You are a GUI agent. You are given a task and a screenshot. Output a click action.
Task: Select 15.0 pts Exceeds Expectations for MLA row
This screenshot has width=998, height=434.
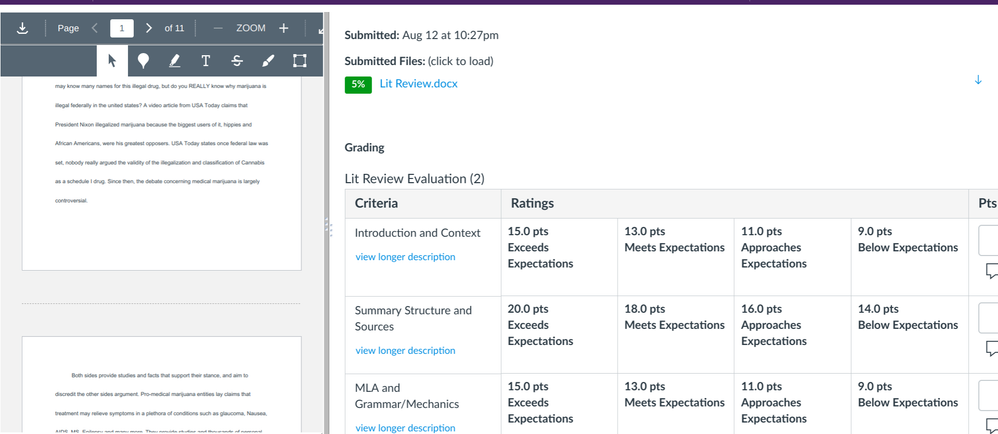click(x=559, y=404)
